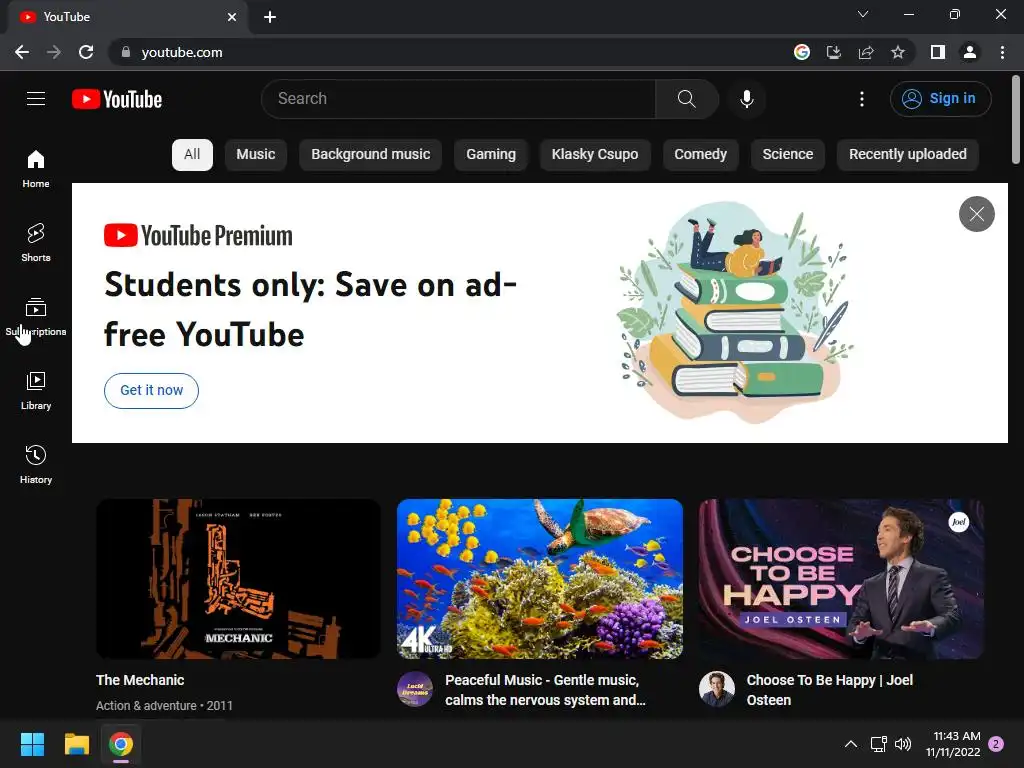Click YouTube Premium logo in banner

coord(198,236)
